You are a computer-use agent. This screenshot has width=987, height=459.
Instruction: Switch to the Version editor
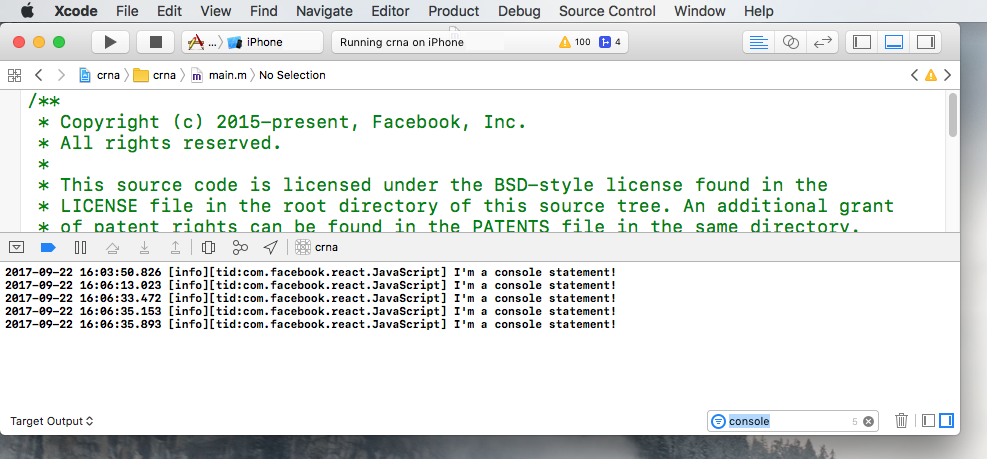(x=822, y=42)
